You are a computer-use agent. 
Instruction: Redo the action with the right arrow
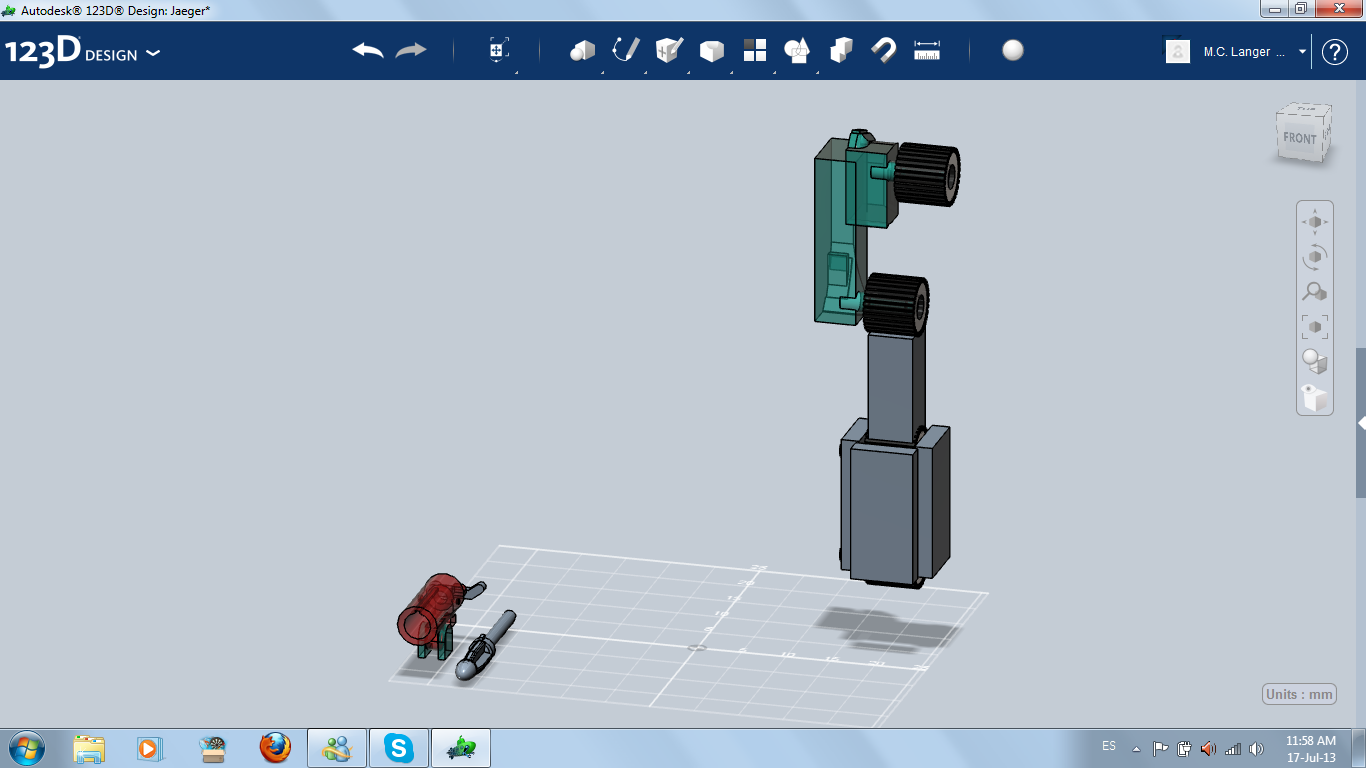click(x=411, y=50)
